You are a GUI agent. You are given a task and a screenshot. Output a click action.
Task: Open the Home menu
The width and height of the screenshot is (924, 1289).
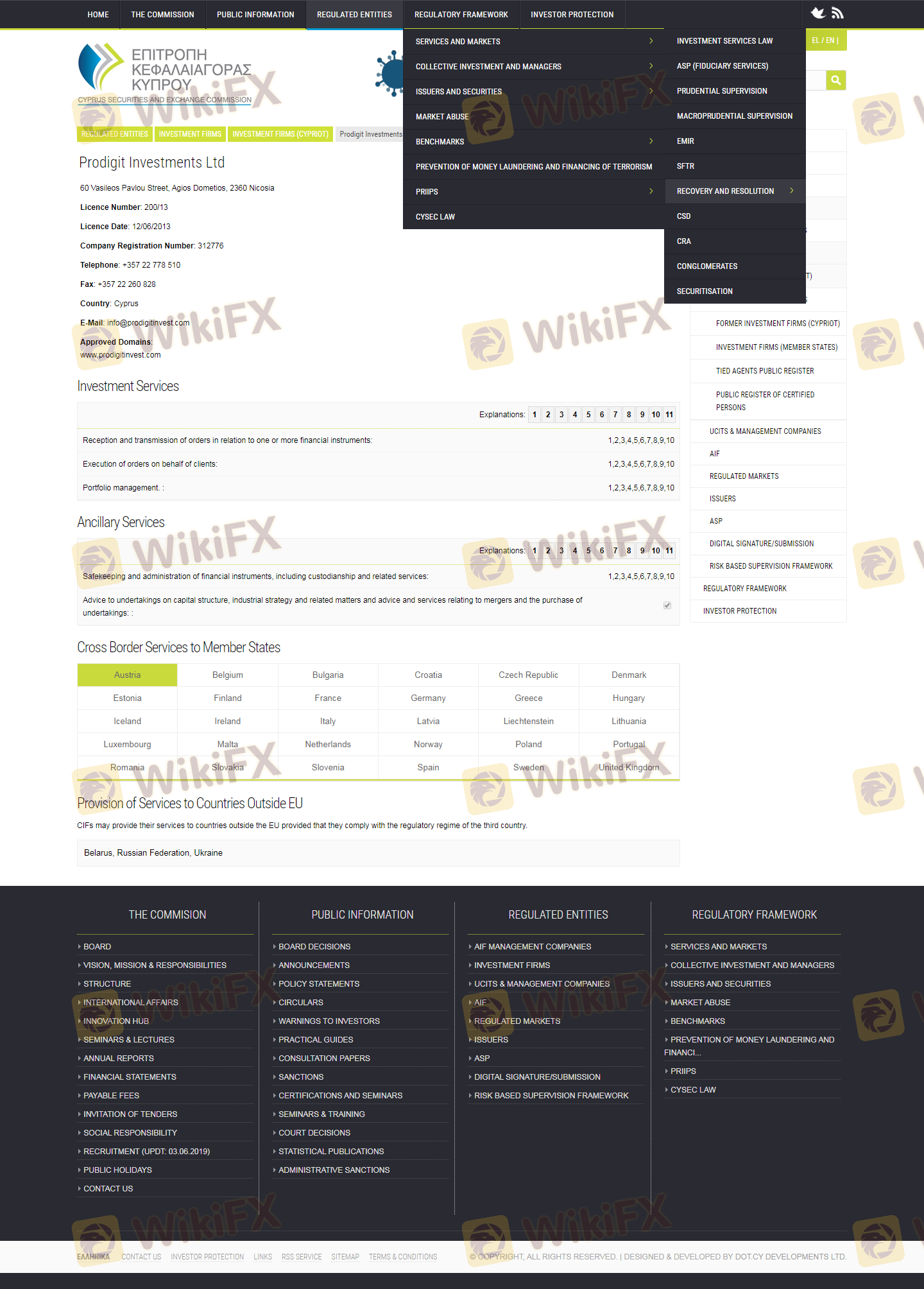pyautogui.click(x=98, y=14)
